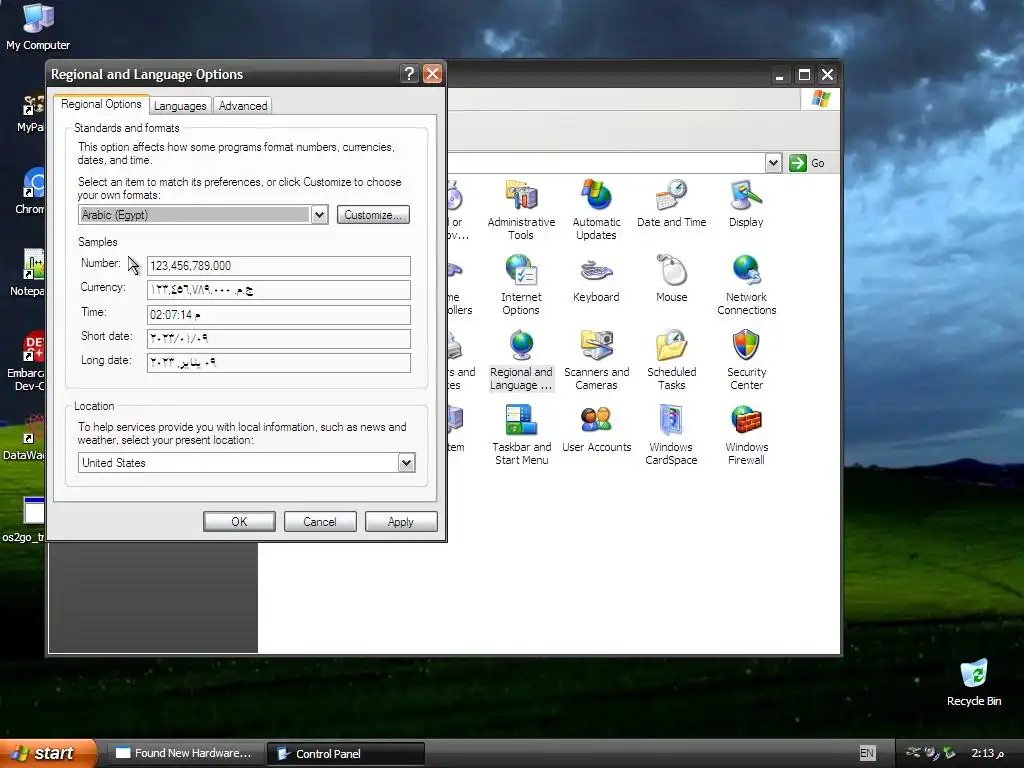Screen dimensions: 1024x768
Task: Close the Regional and Language Options dialog
Action: 432,74
